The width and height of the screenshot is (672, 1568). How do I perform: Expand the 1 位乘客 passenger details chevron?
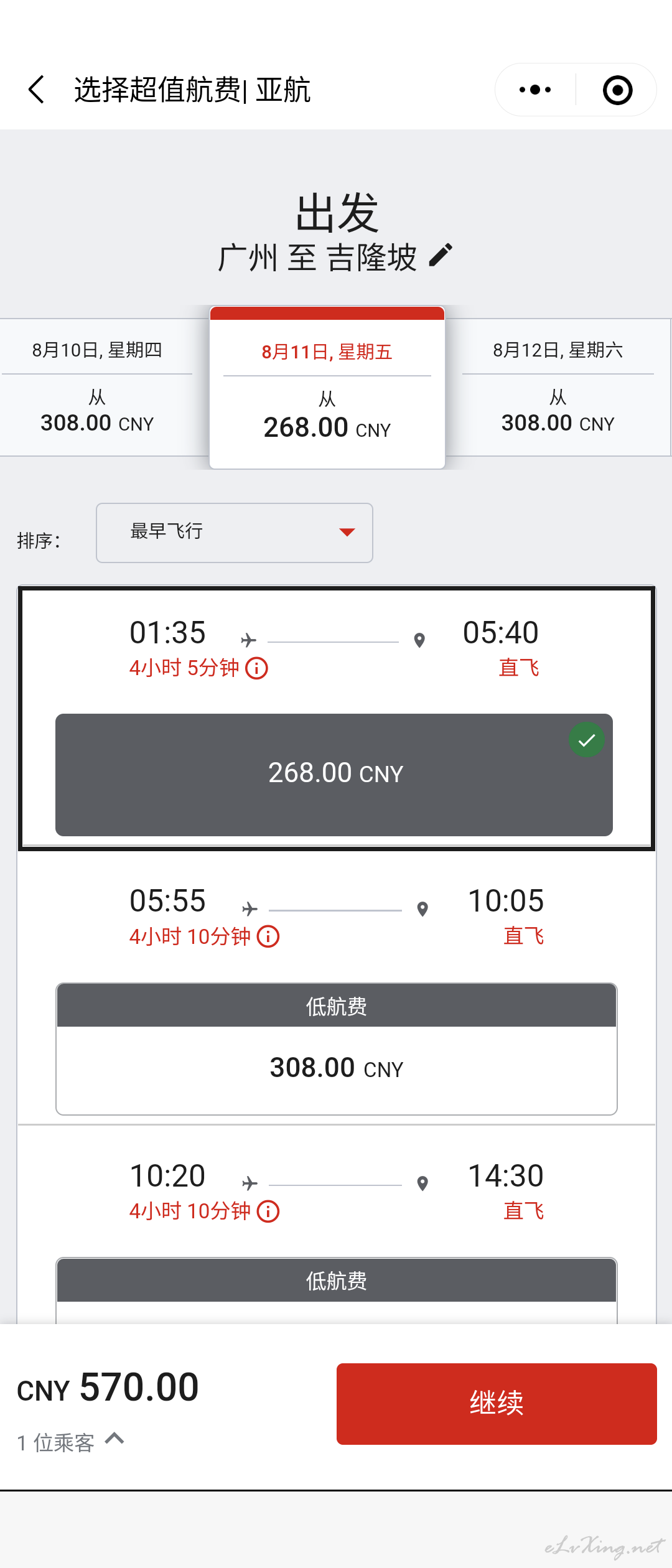pyautogui.click(x=114, y=1438)
